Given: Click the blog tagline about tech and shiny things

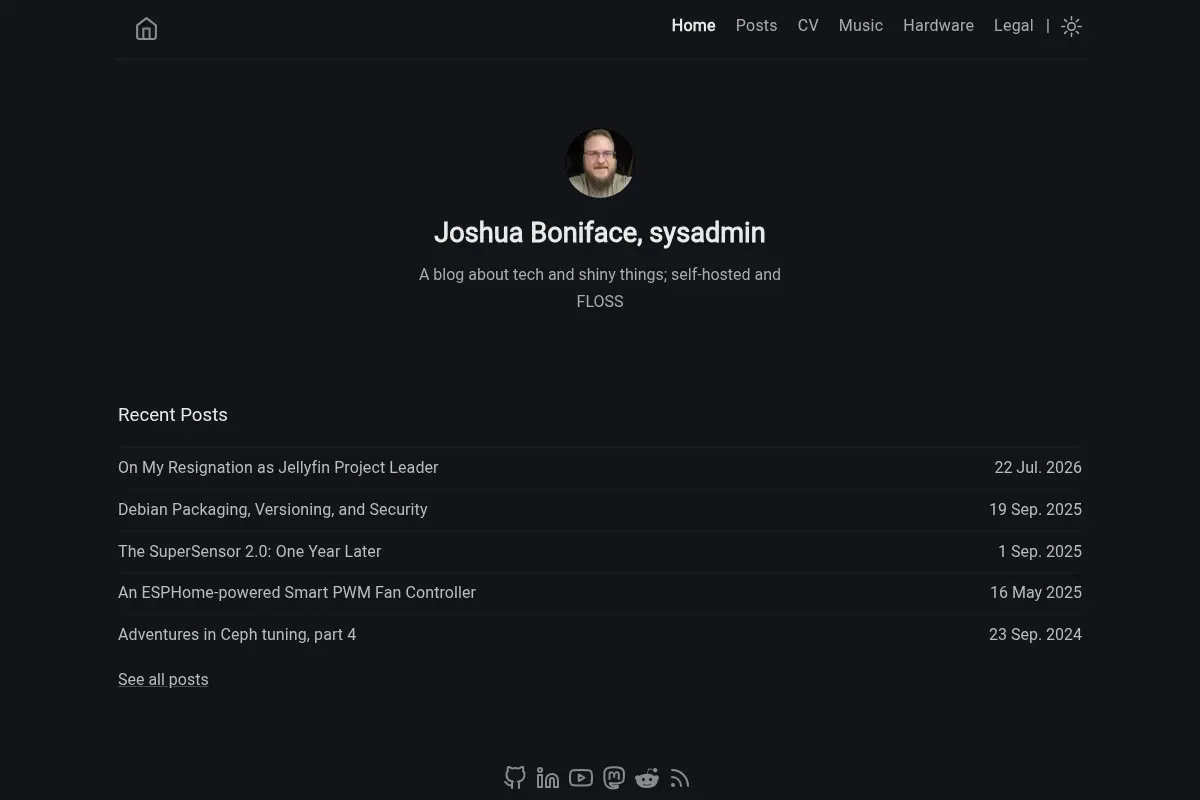Looking at the screenshot, I should 600,288.
